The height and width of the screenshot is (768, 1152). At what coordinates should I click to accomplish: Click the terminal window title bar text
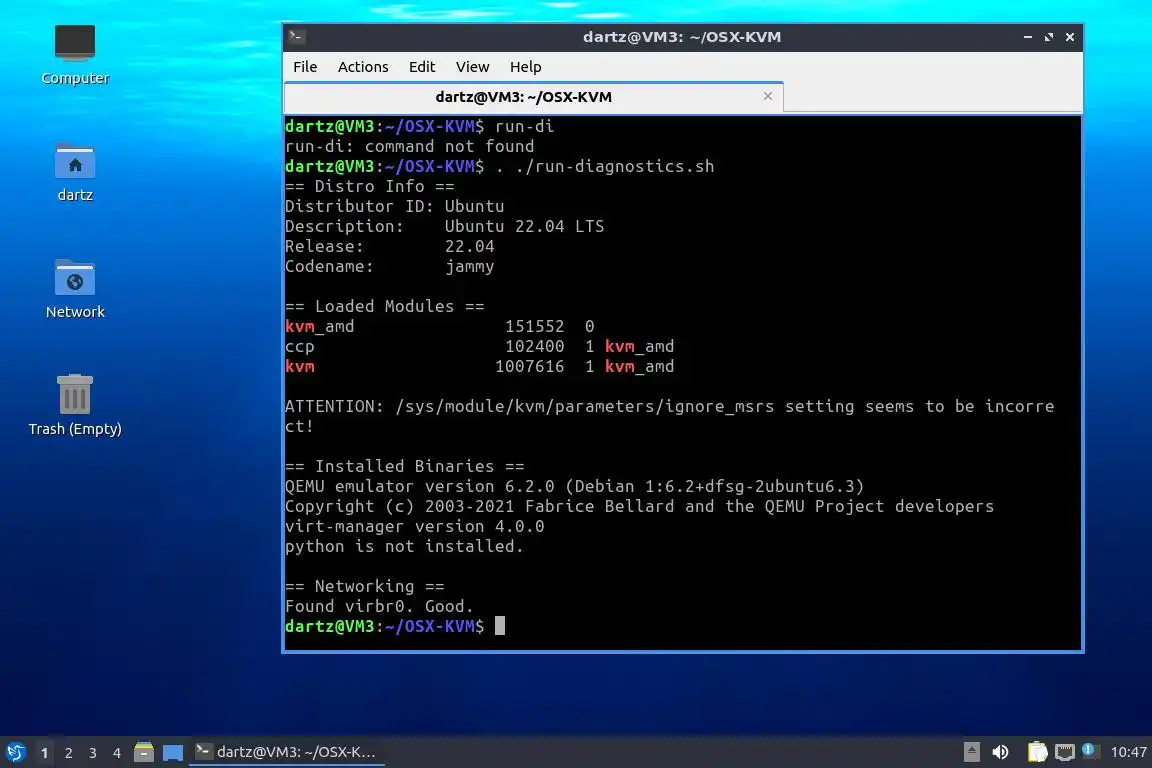point(682,37)
